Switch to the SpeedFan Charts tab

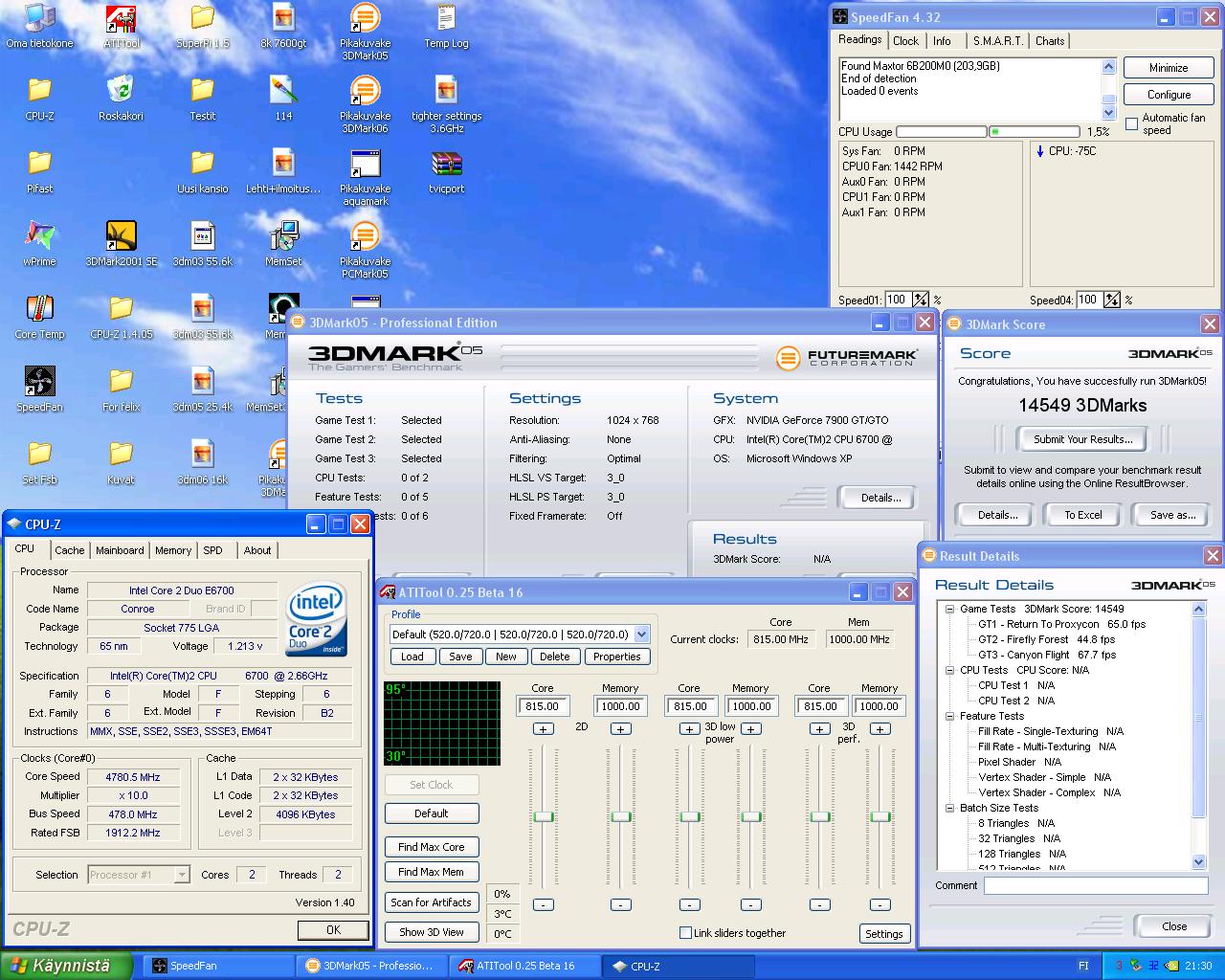click(x=1049, y=41)
